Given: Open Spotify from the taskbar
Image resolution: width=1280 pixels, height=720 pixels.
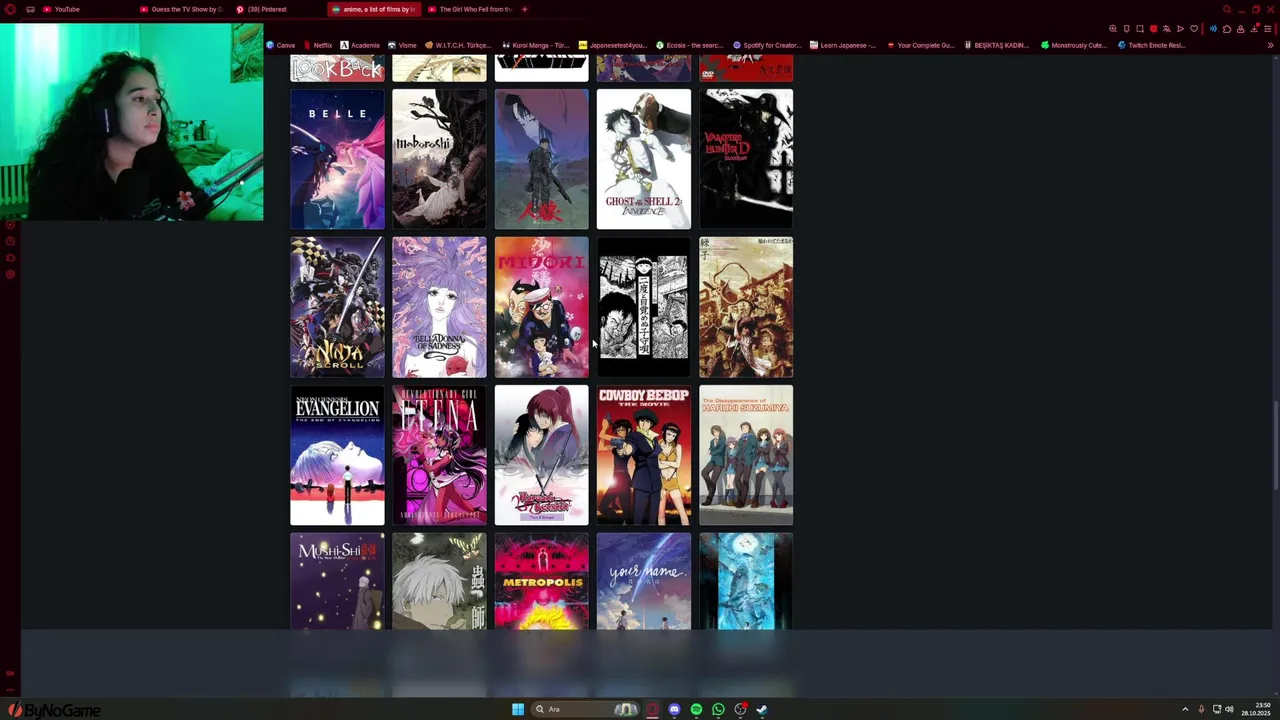Looking at the screenshot, I should point(696,709).
